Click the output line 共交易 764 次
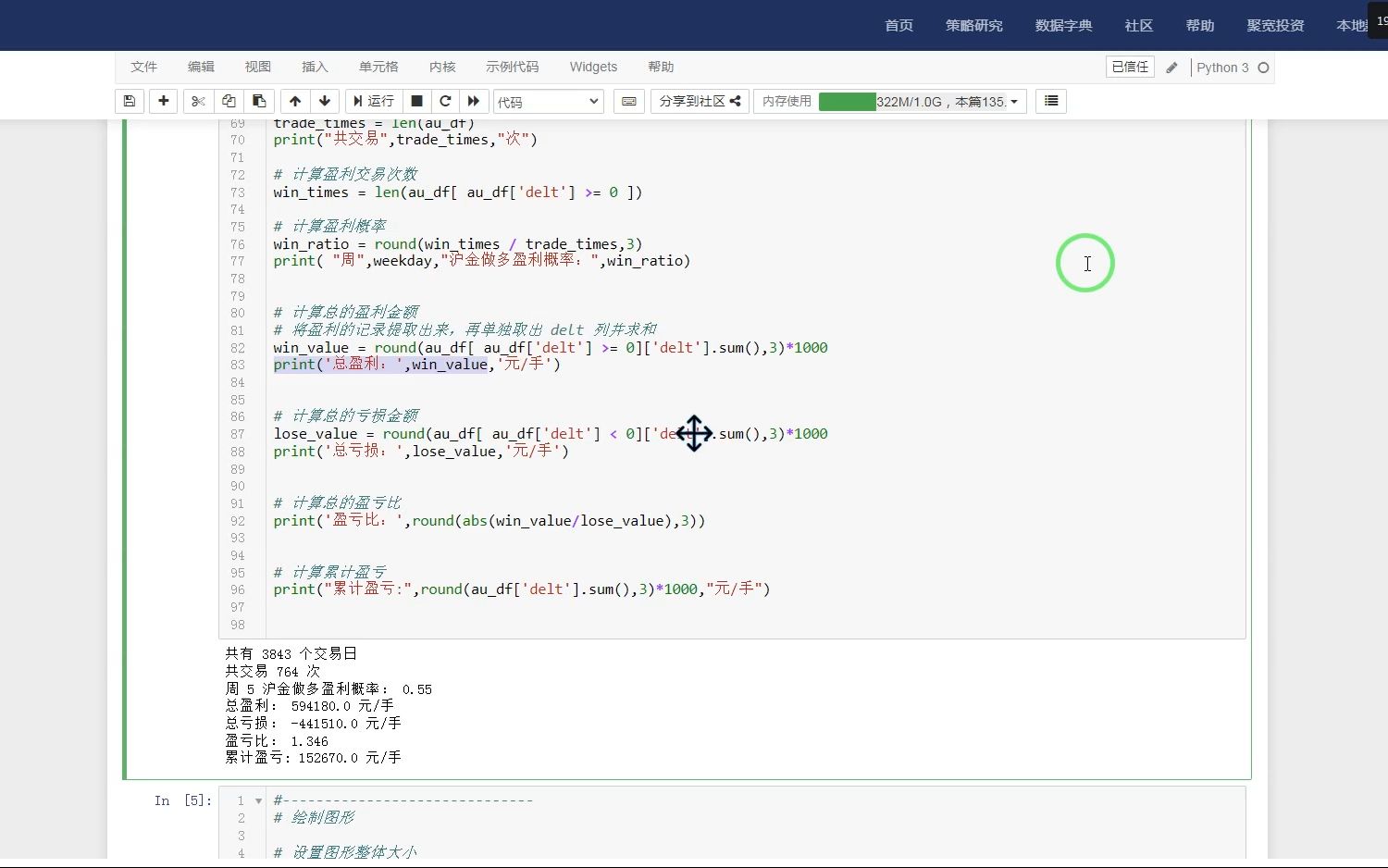This screenshot has height=868, width=1388. (x=272, y=671)
